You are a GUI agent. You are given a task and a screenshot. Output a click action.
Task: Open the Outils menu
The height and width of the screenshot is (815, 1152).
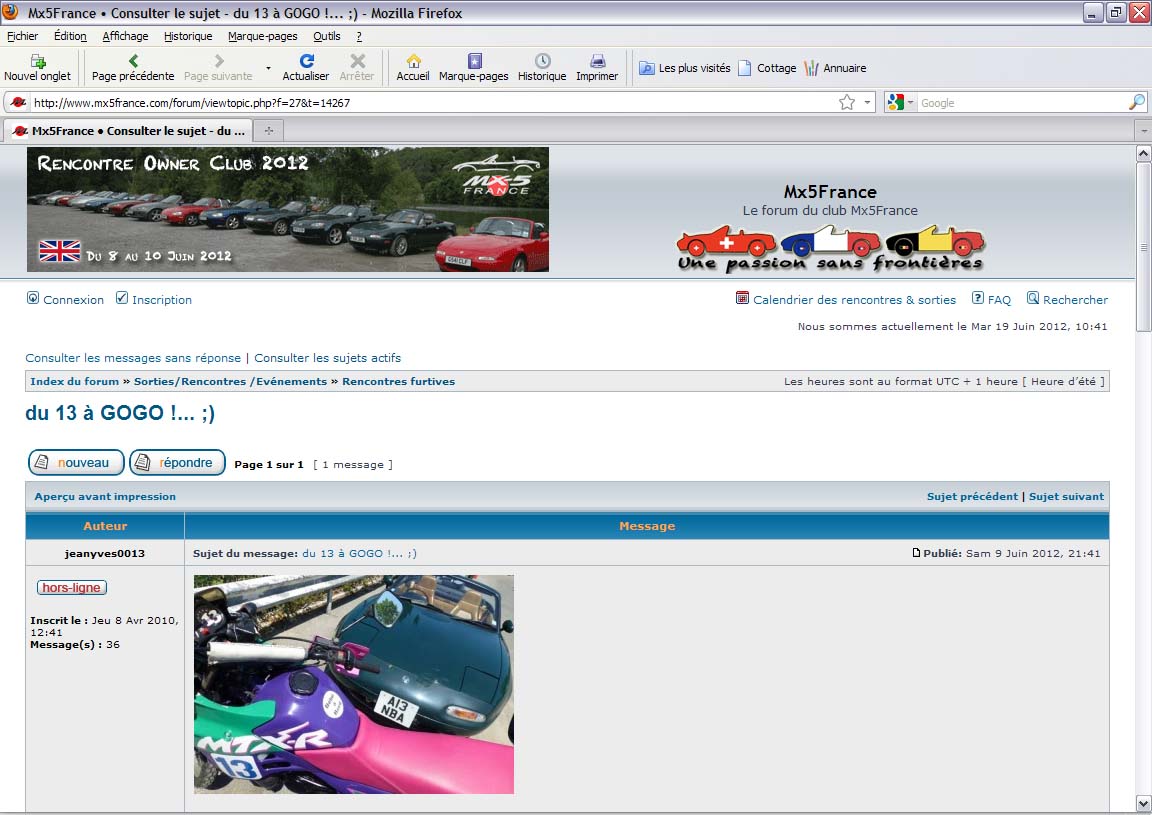(327, 36)
